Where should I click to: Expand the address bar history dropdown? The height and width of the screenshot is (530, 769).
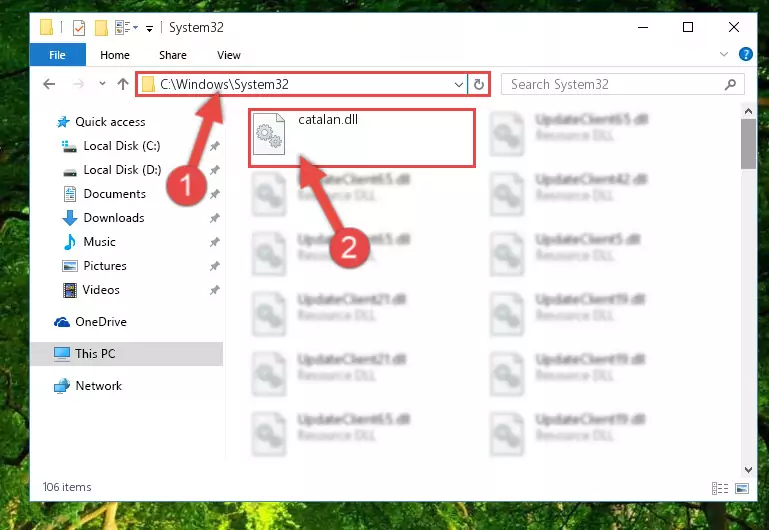[459, 84]
